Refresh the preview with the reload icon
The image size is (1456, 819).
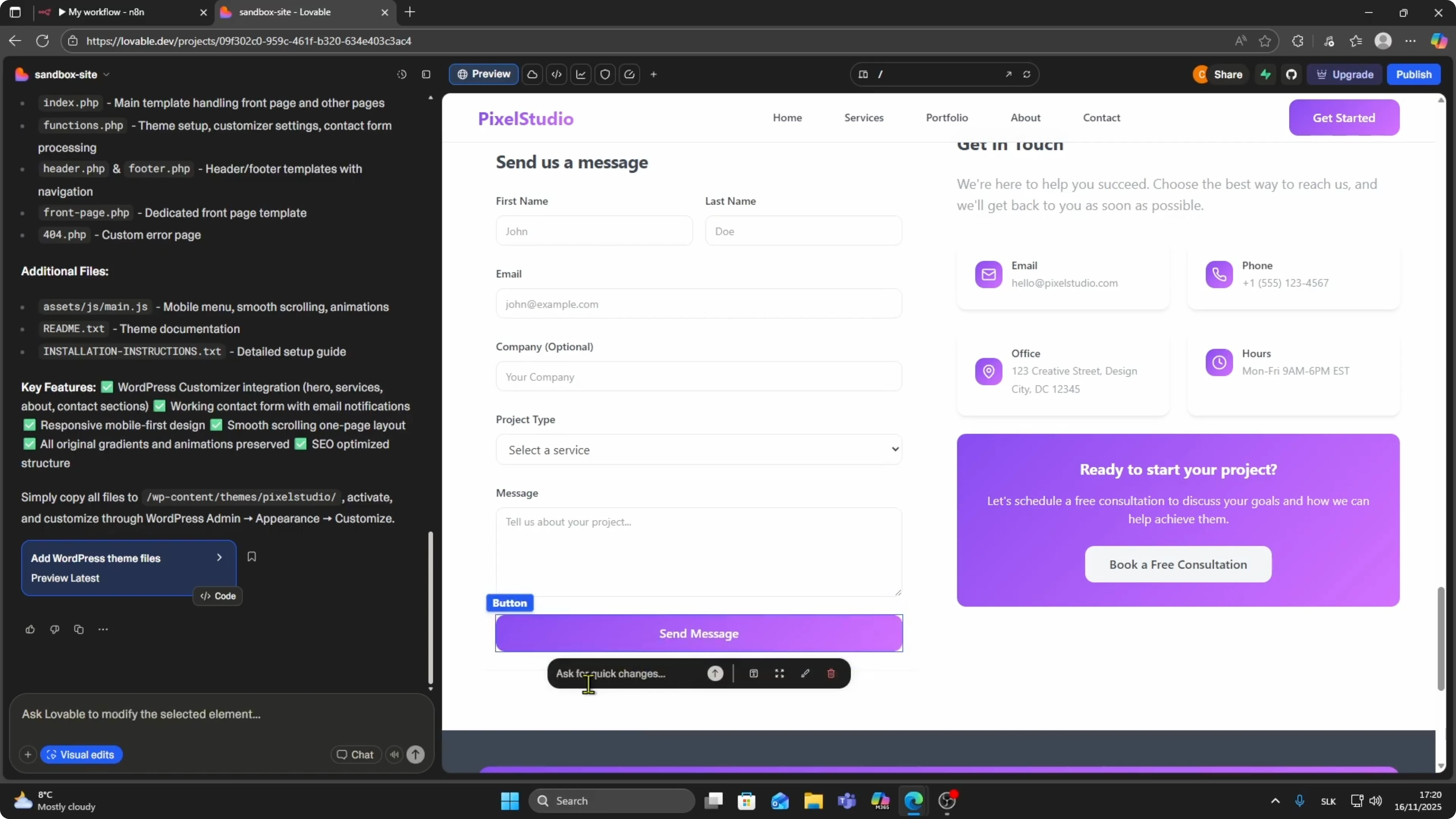point(1026,75)
